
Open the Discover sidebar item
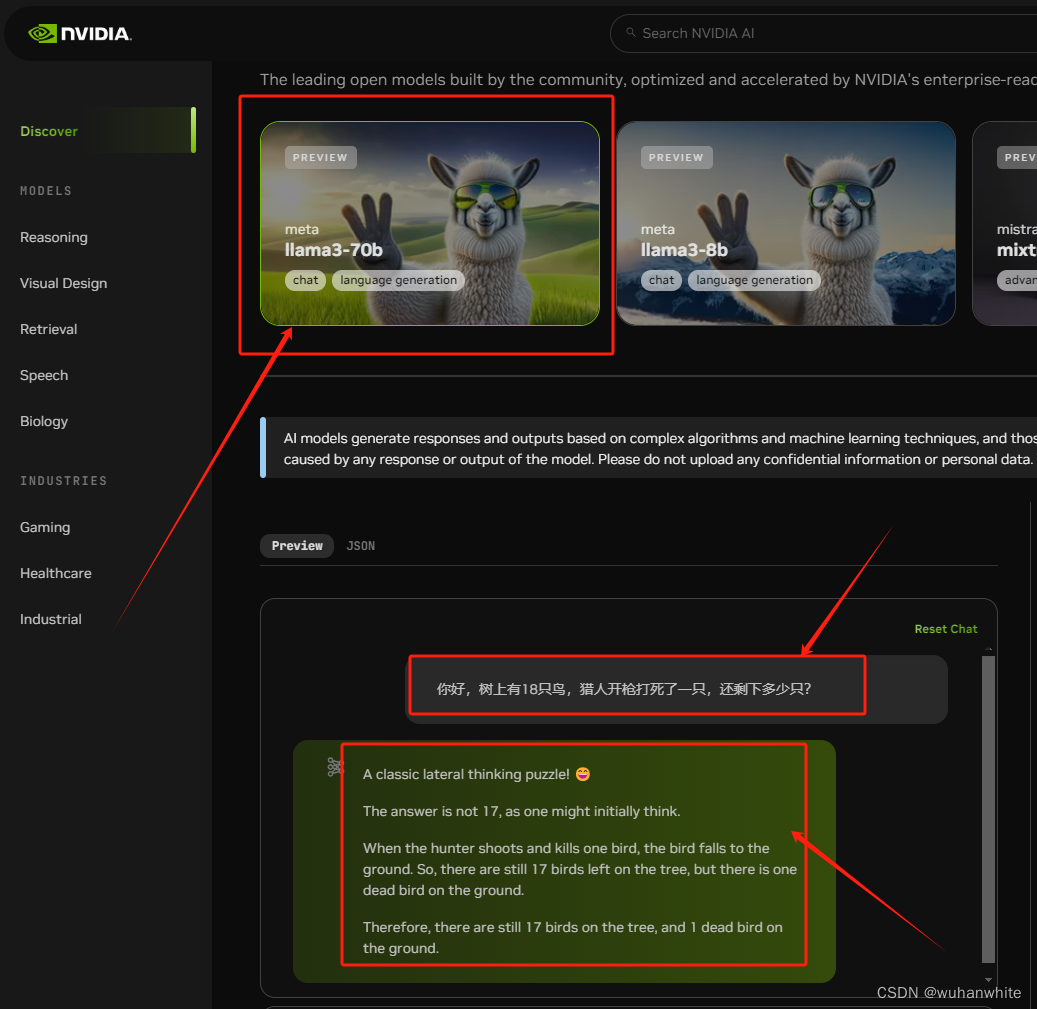[106, 130]
